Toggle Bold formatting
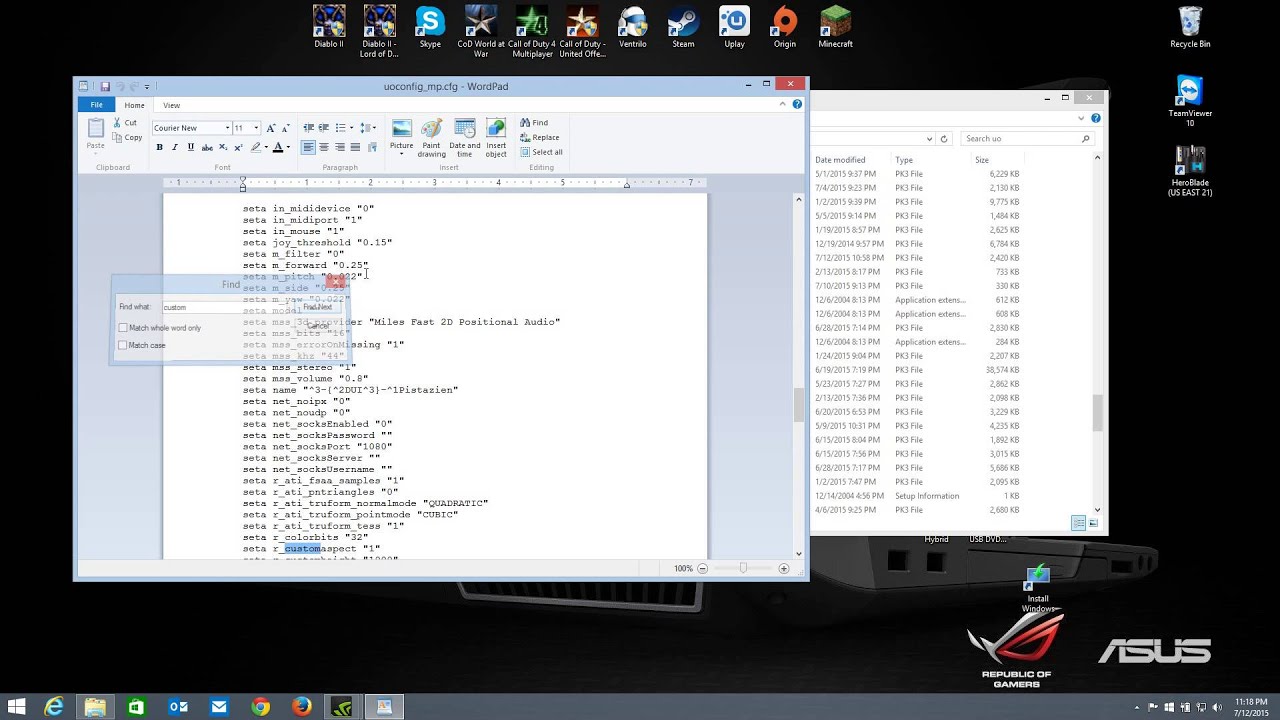The image size is (1280, 720). (x=159, y=147)
